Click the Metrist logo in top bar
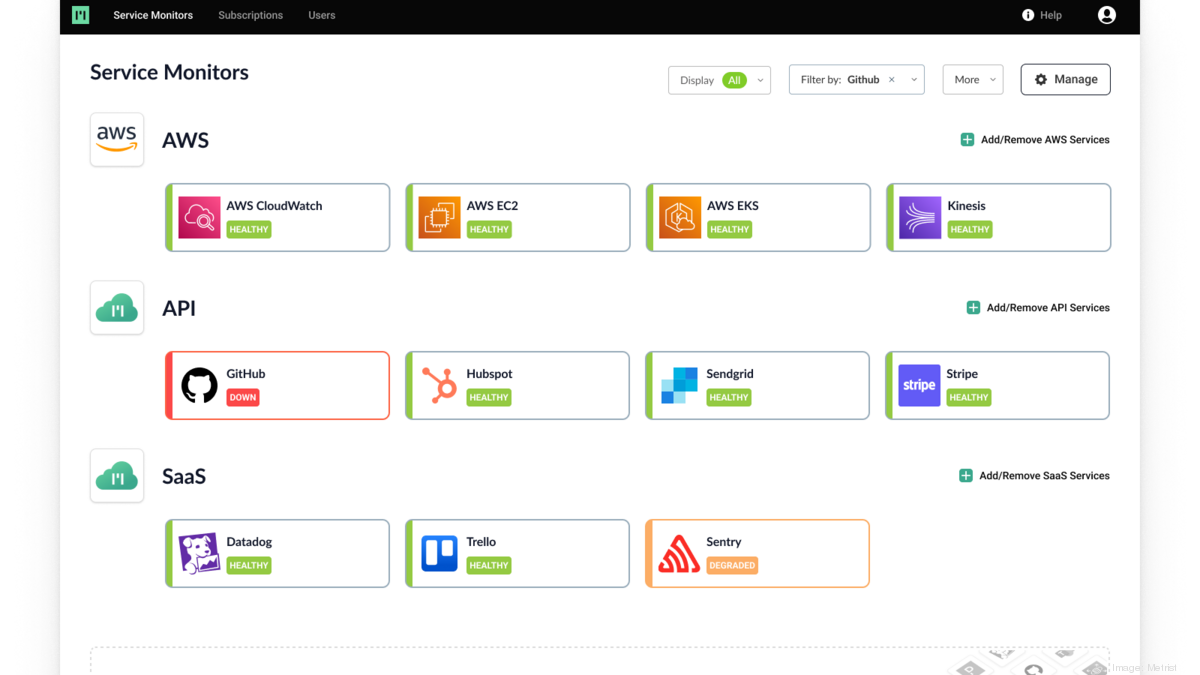 point(81,15)
